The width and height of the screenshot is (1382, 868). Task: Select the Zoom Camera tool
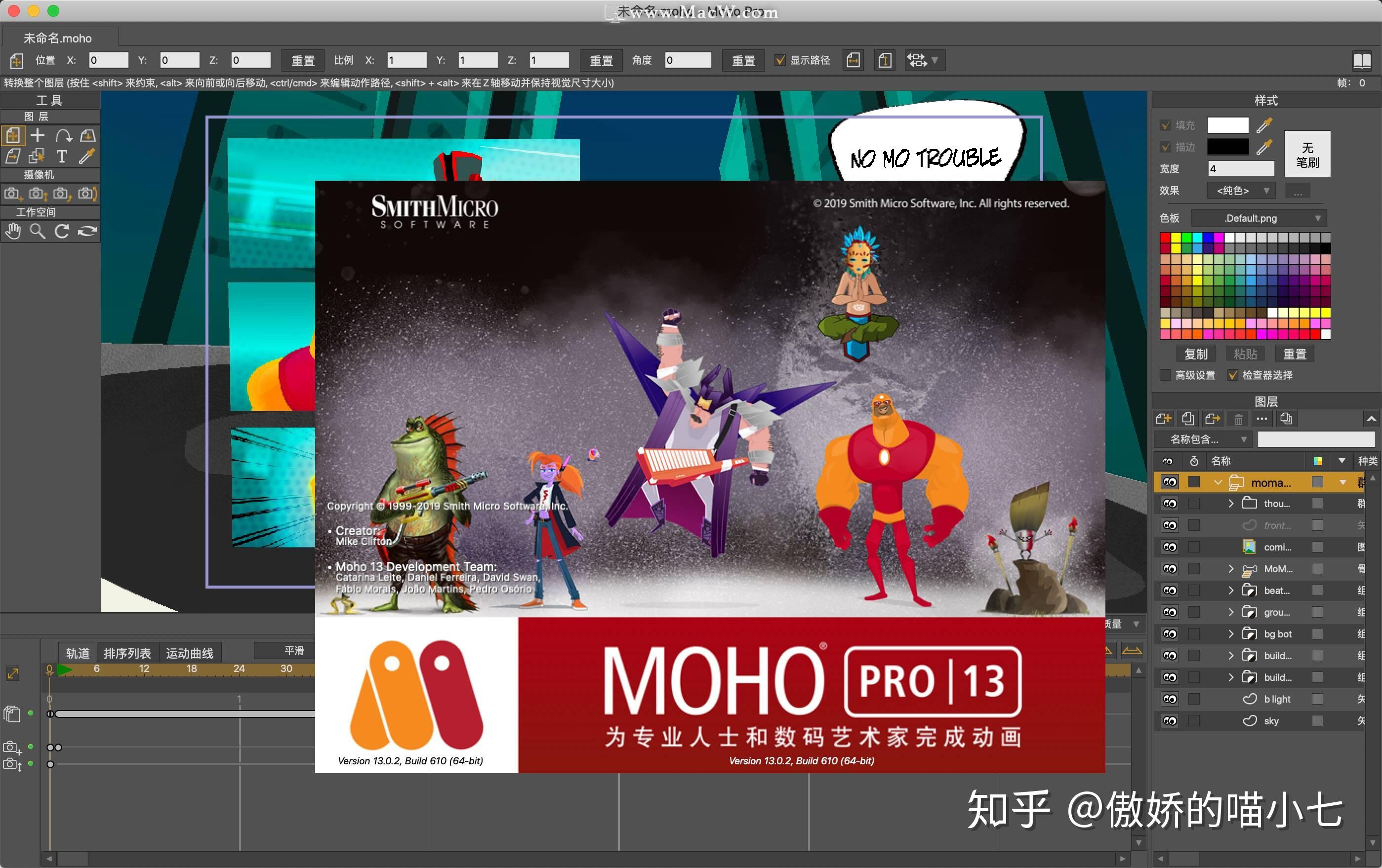click(38, 194)
